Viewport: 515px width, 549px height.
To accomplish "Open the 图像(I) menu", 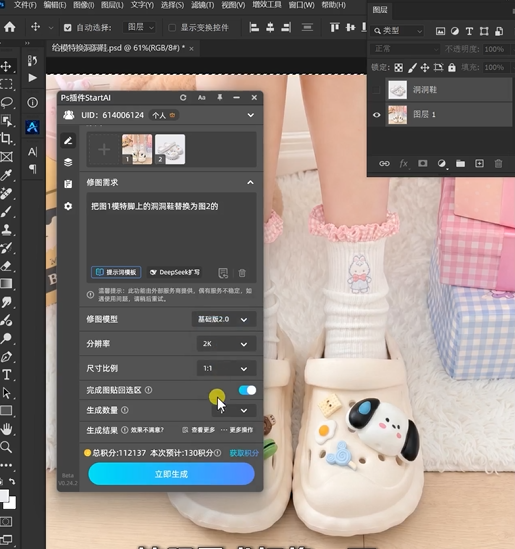I will tap(84, 5).
